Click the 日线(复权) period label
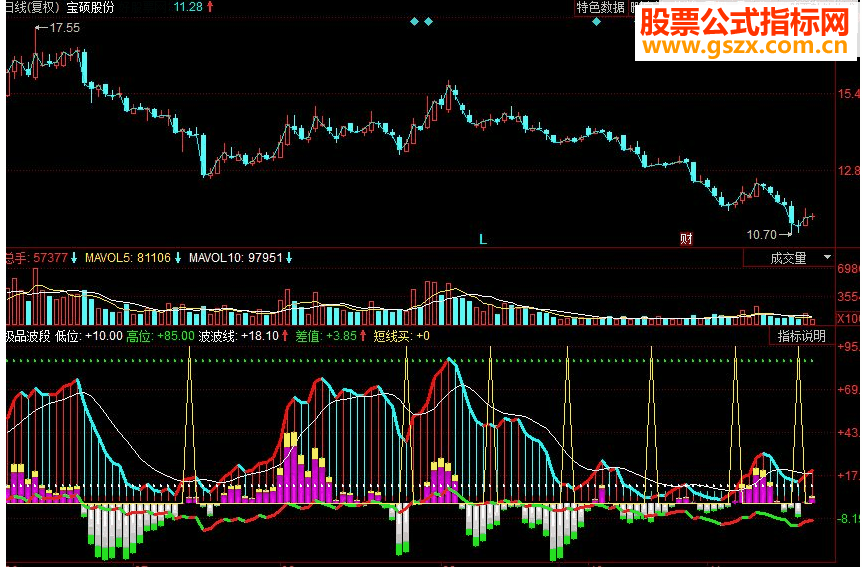 33,7
